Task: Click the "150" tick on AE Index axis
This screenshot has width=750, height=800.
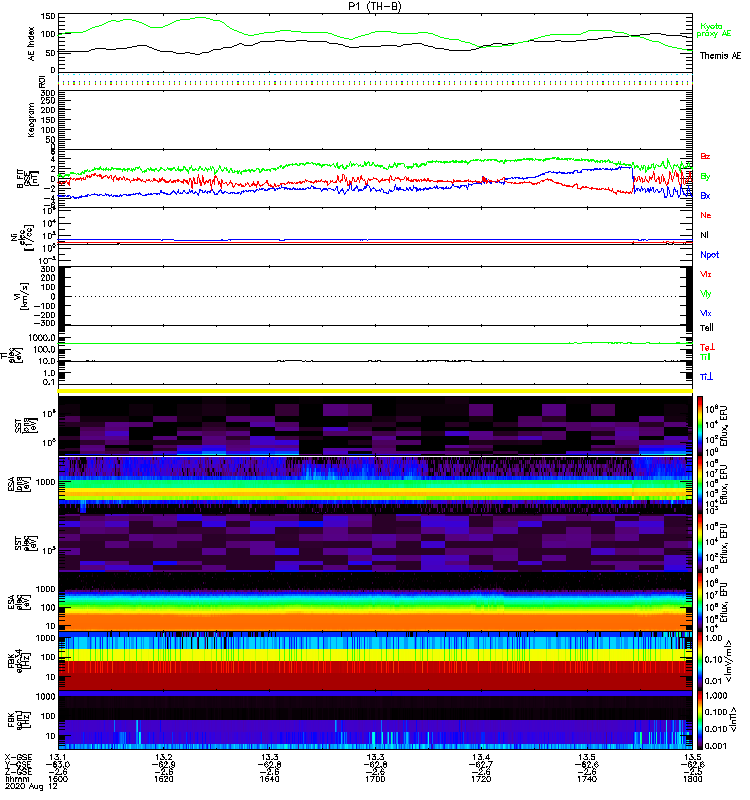Action: coord(47,16)
